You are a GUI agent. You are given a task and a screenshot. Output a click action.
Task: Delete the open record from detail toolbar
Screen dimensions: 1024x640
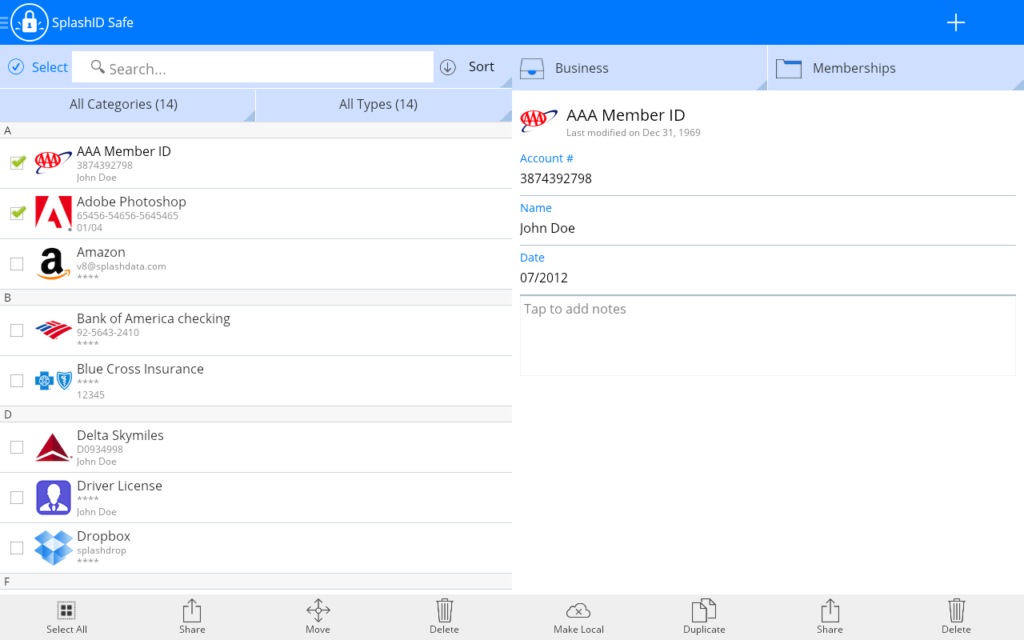click(956, 616)
